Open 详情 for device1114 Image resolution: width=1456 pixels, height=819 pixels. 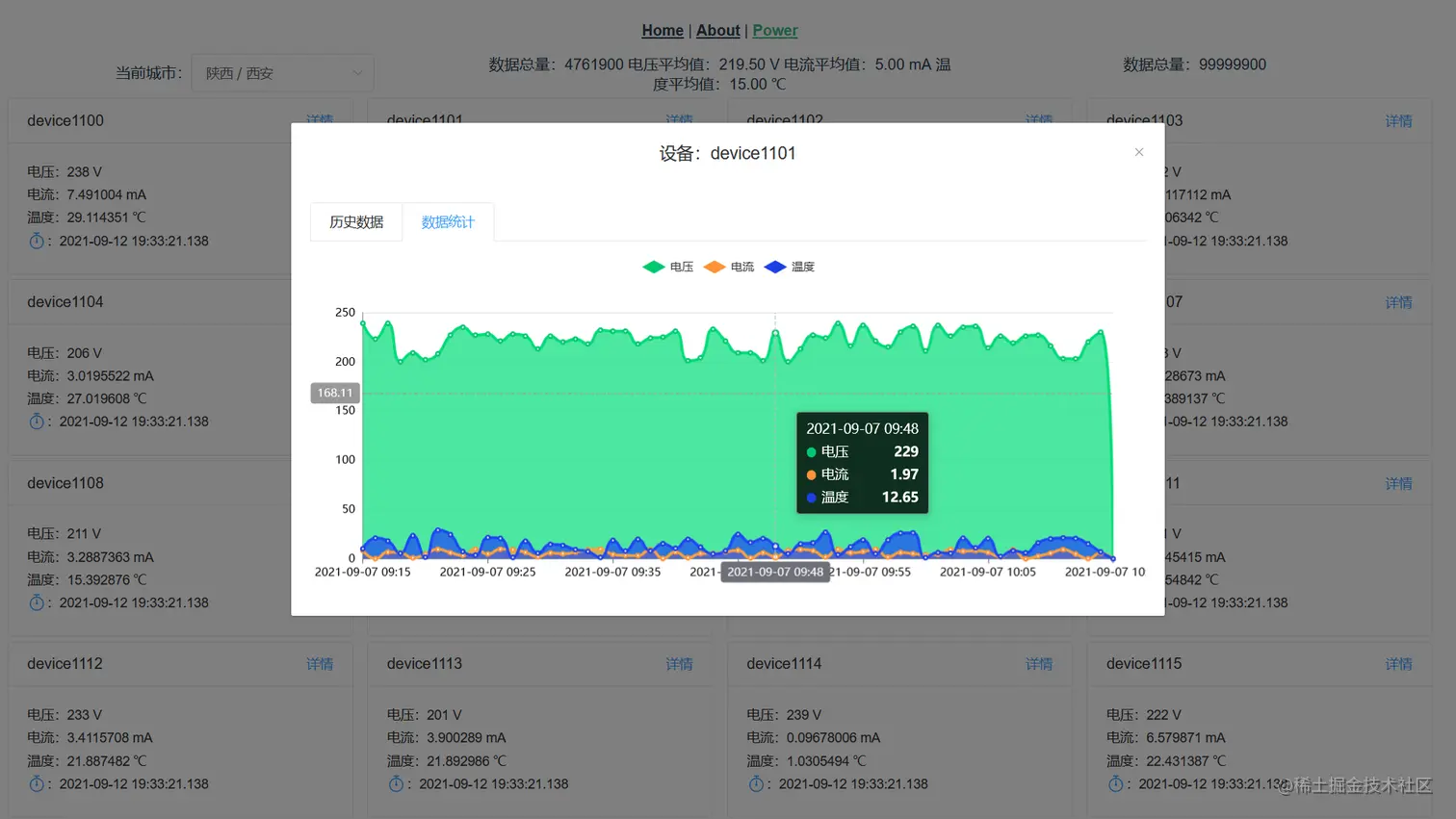[1039, 664]
